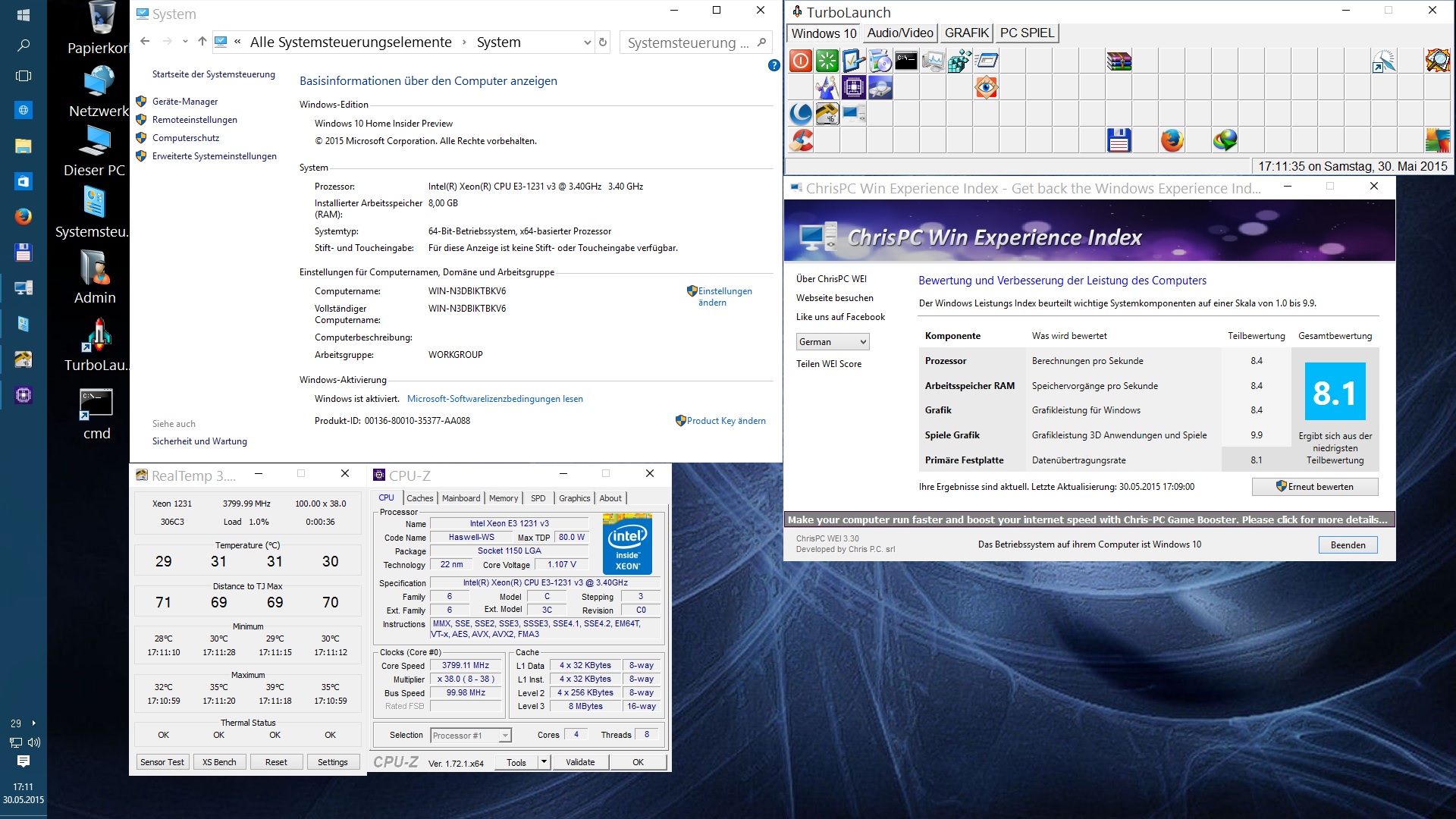The width and height of the screenshot is (1456, 819).
Task: Expand the Processor #1 selection dropdown
Action: point(505,736)
